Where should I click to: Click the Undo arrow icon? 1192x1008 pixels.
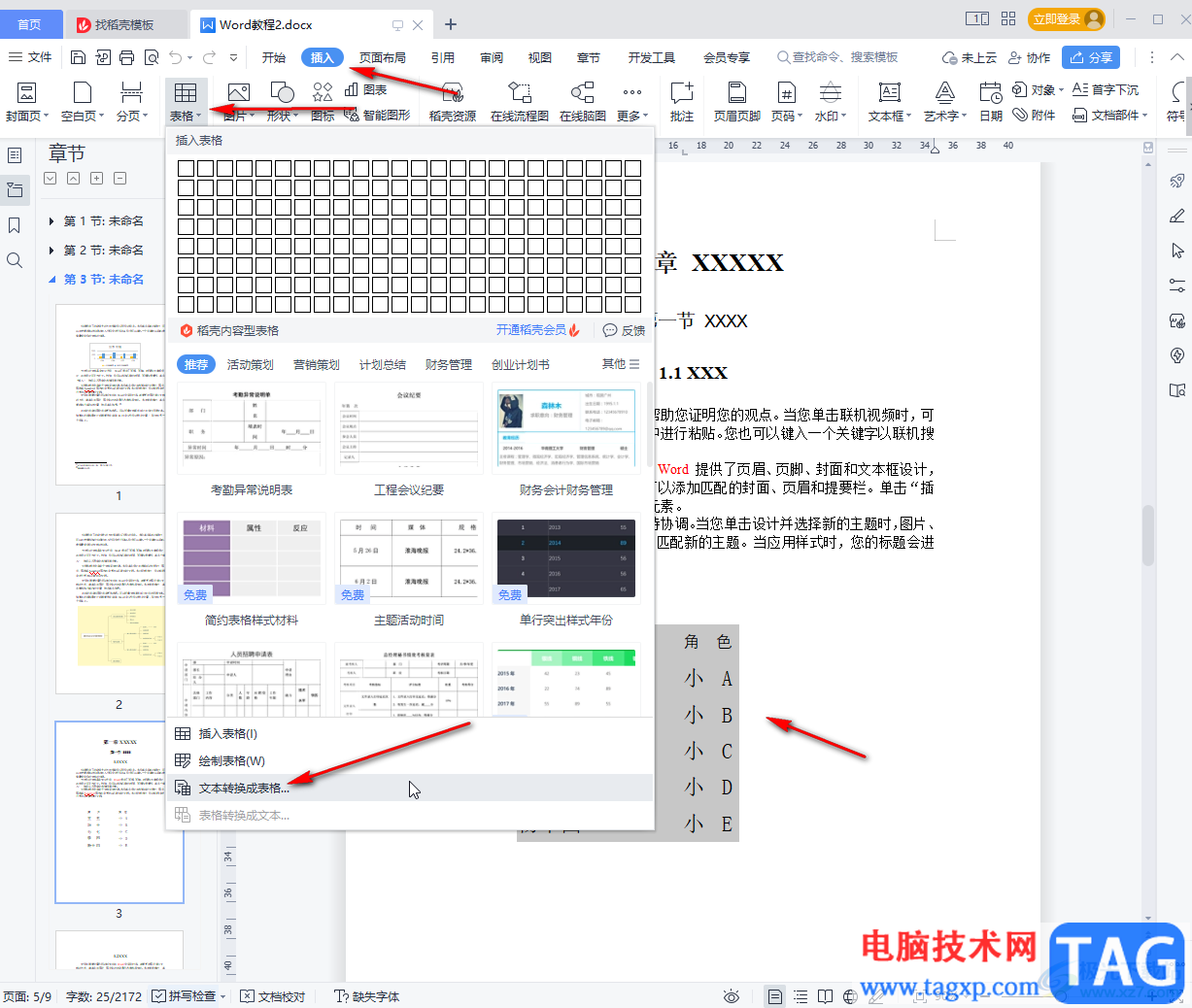click(x=176, y=58)
